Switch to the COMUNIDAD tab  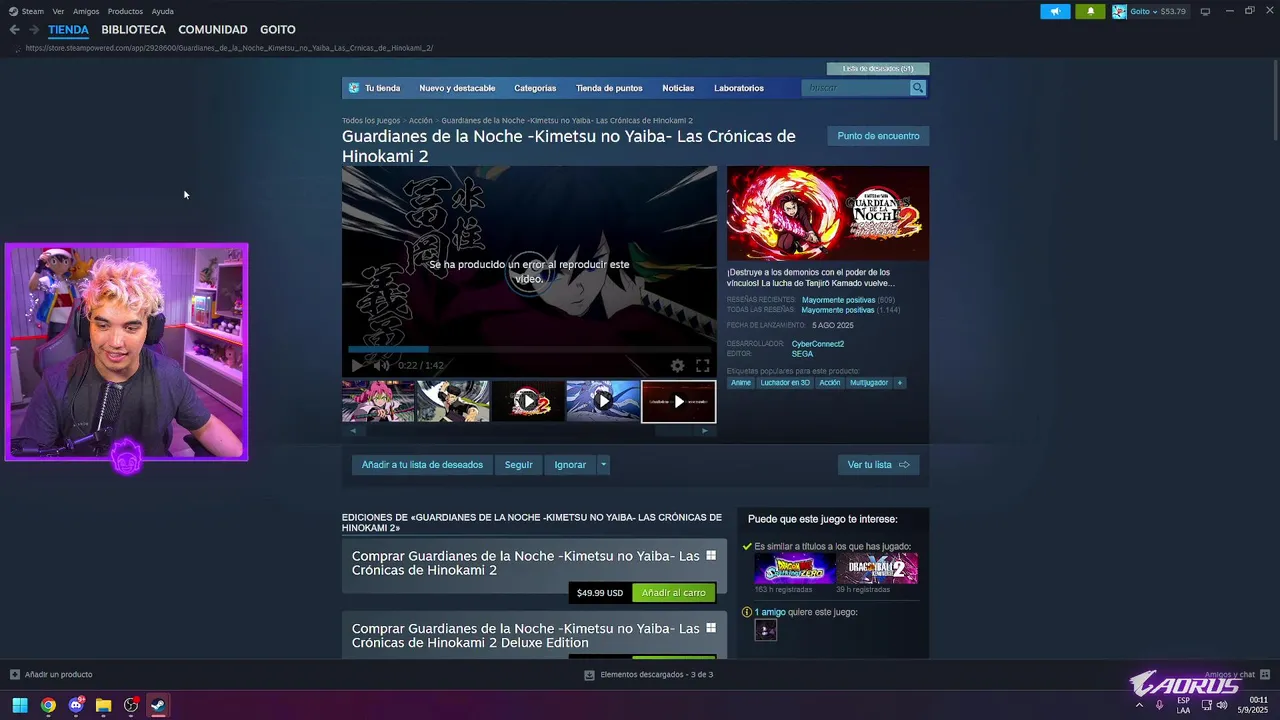(213, 30)
